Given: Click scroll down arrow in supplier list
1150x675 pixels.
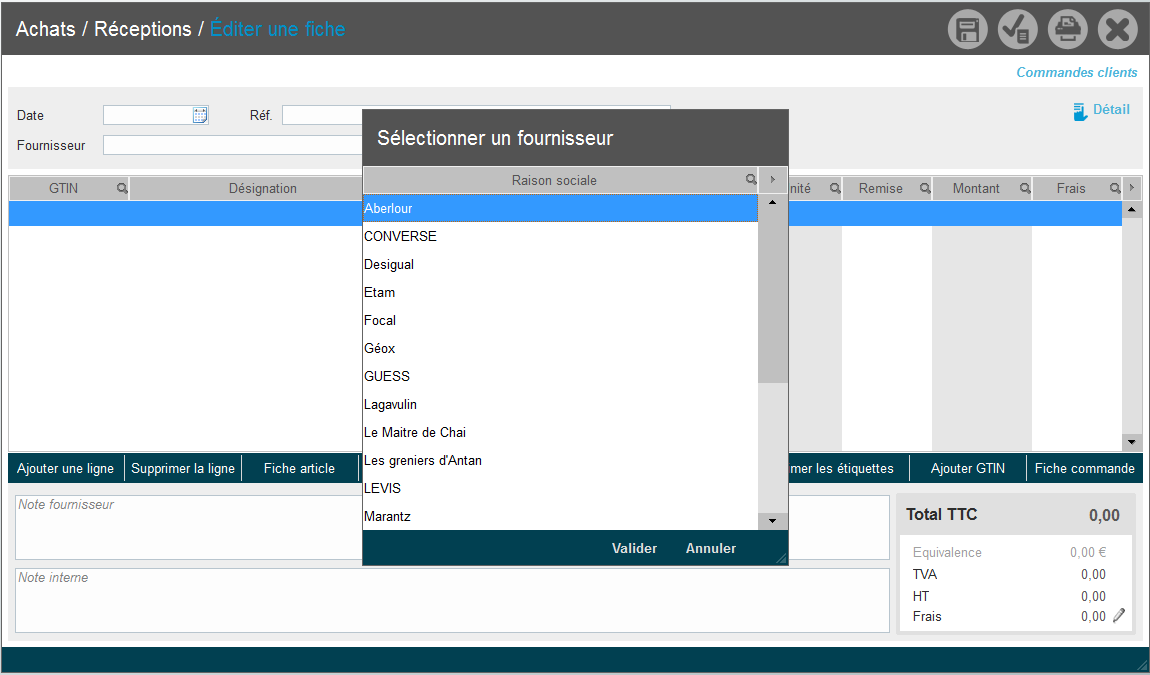Looking at the screenshot, I should click(772, 521).
